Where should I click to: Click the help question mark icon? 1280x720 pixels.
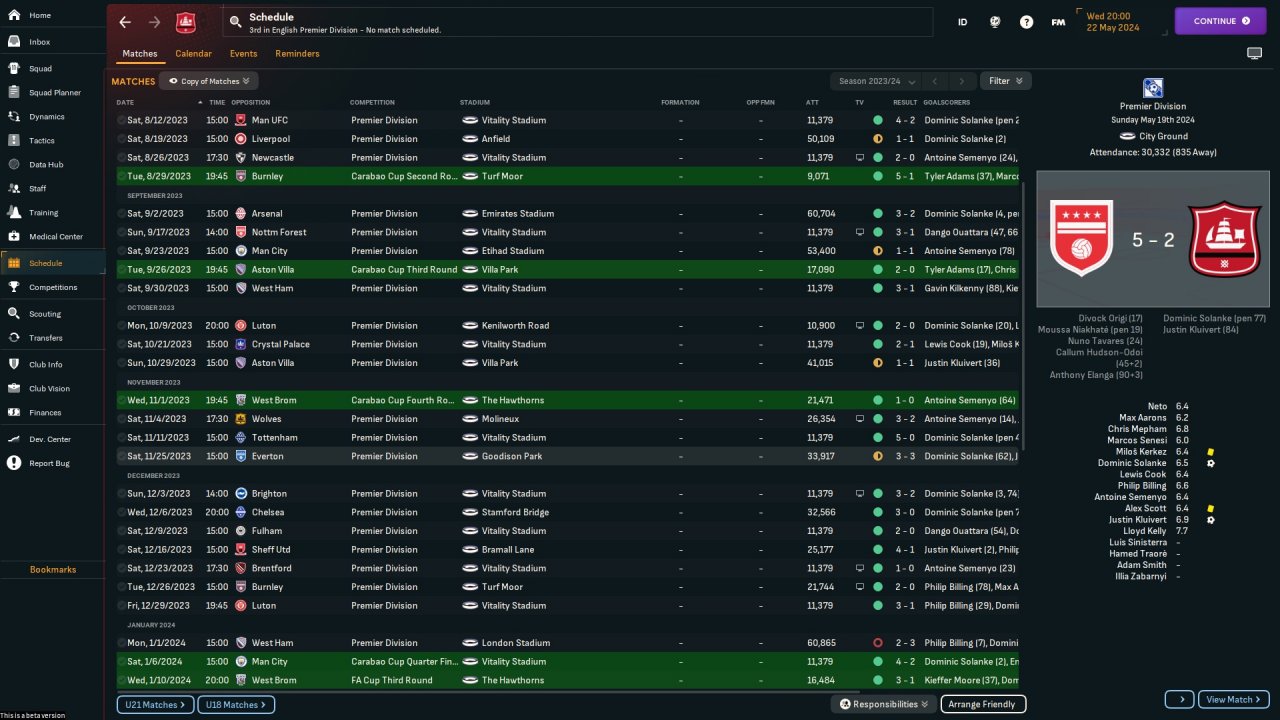point(1026,22)
